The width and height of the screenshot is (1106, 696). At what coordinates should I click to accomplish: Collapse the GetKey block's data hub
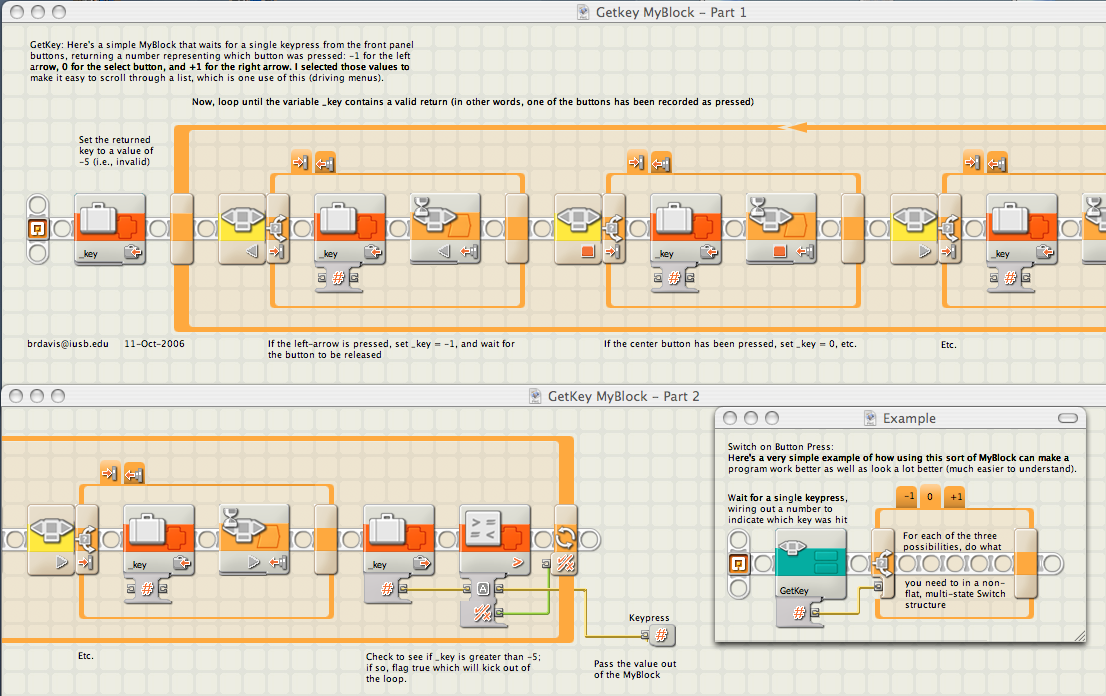pyautogui.click(x=800, y=613)
